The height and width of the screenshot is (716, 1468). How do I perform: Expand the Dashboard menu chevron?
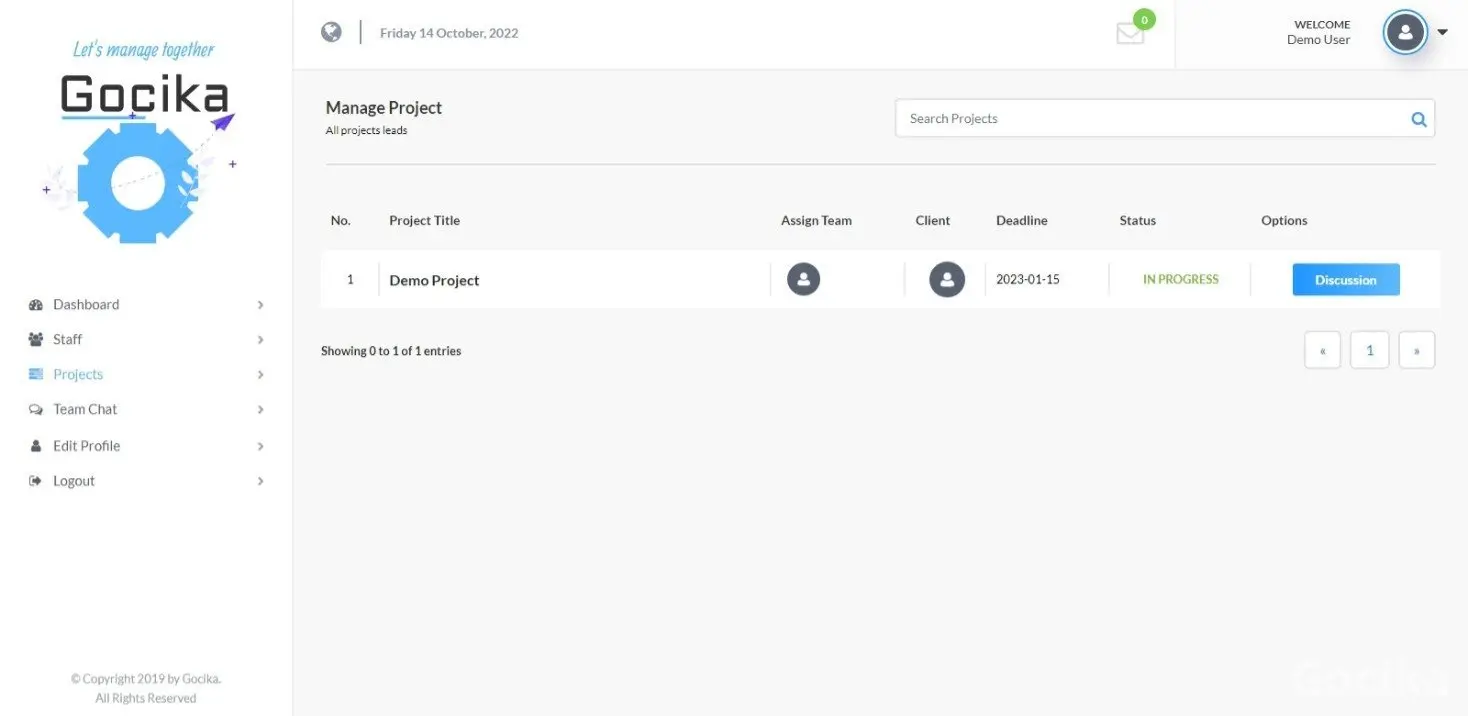click(260, 305)
